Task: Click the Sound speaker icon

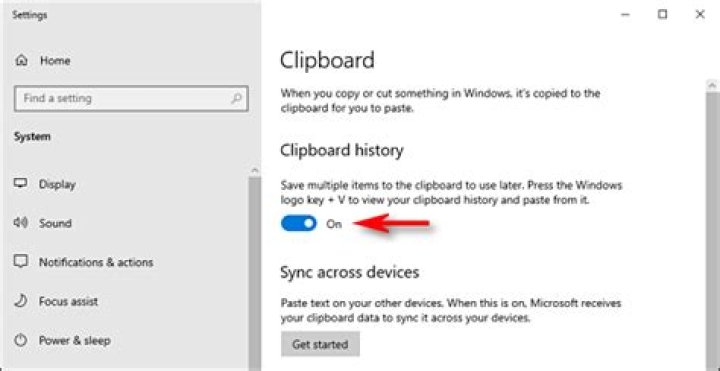Action: coord(21,223)
